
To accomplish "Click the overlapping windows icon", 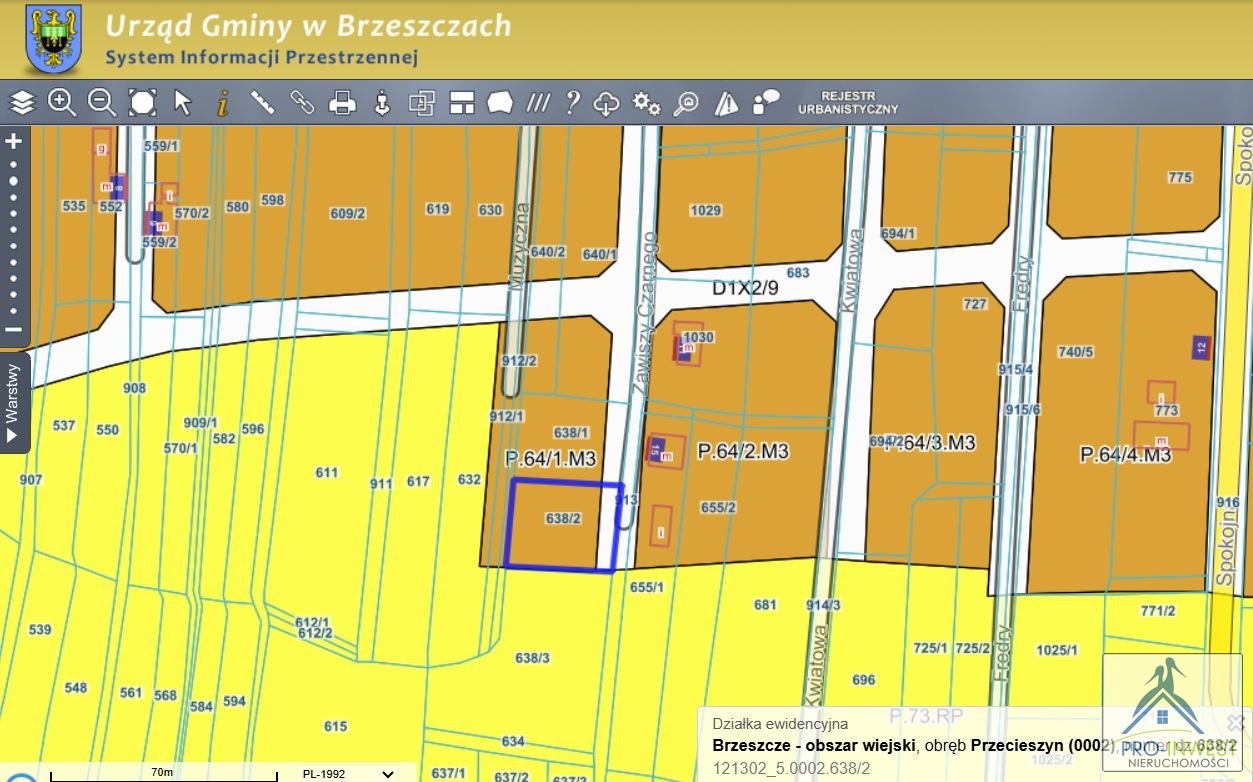I will pyautogui.click(x=422, y=102).
